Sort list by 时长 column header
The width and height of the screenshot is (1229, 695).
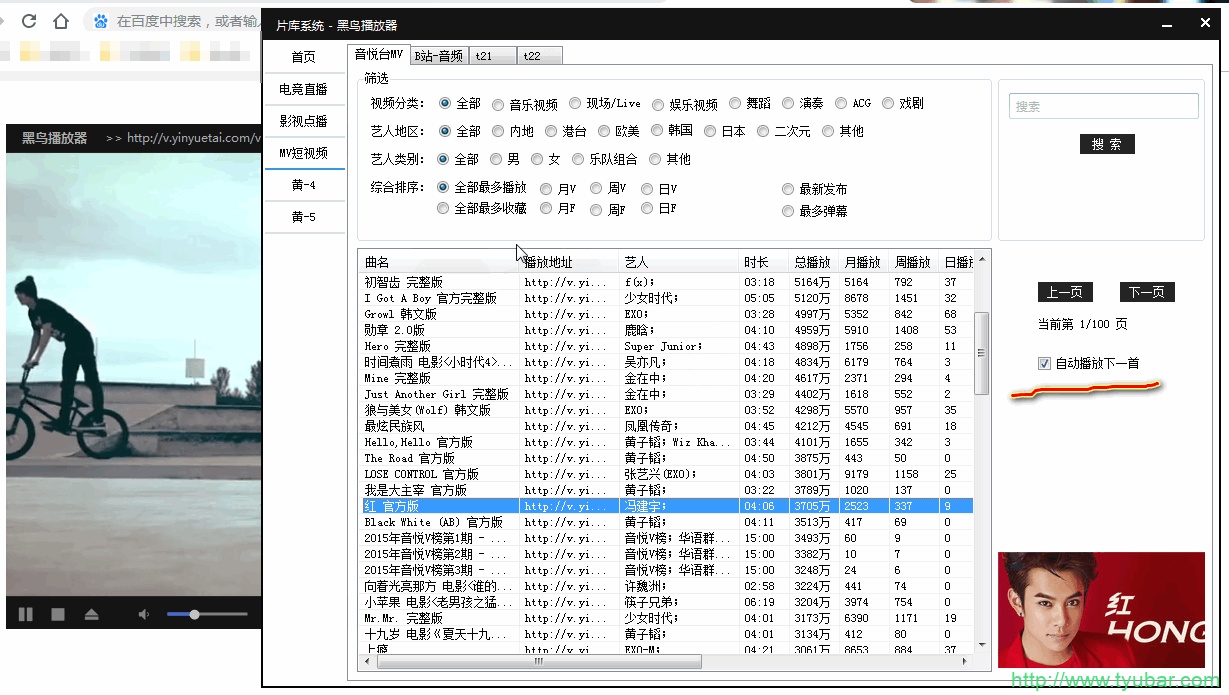click(763, 262)
